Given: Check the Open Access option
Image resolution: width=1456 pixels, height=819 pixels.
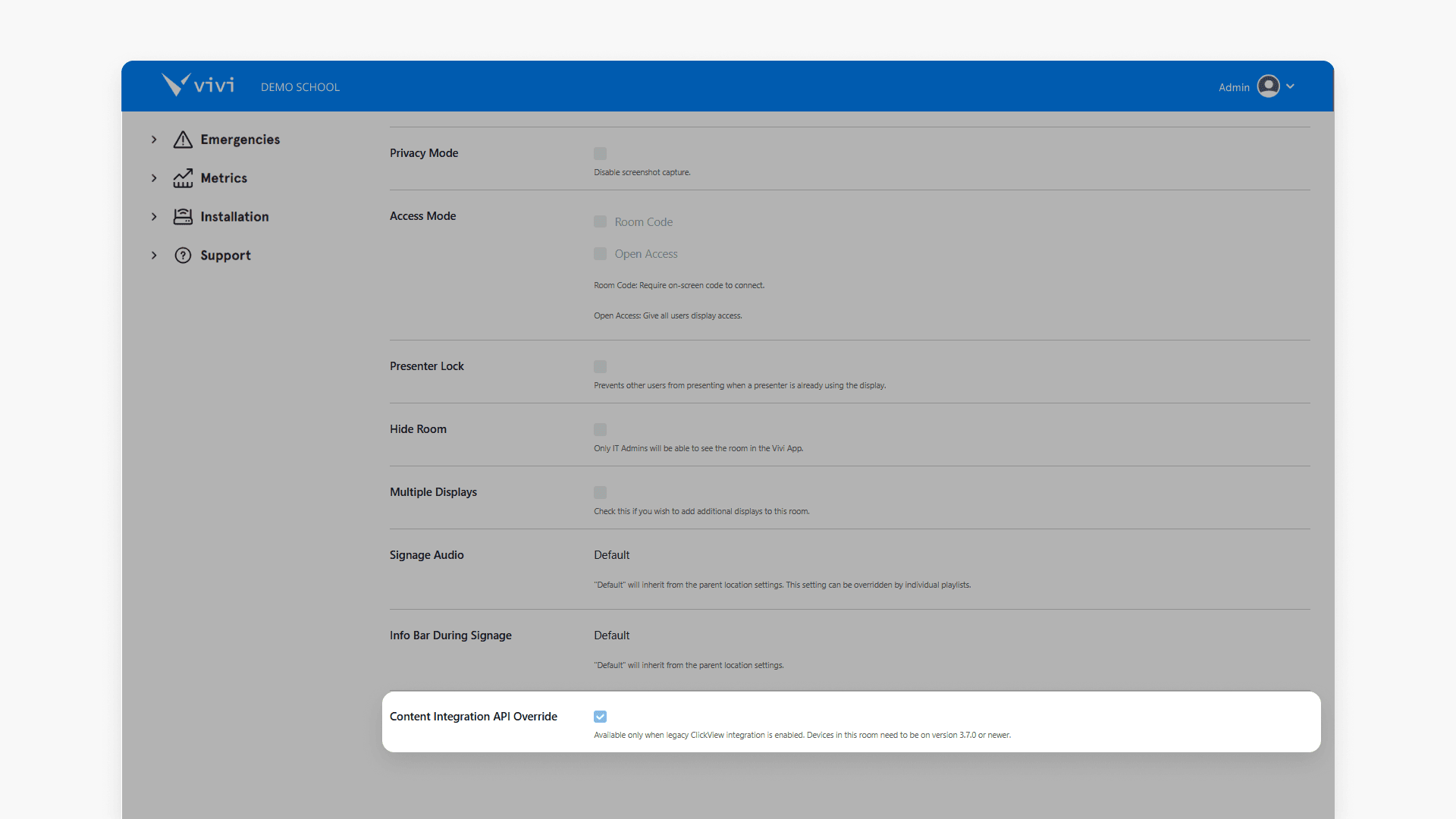Looking at the screenshot, I should [600, 254].
